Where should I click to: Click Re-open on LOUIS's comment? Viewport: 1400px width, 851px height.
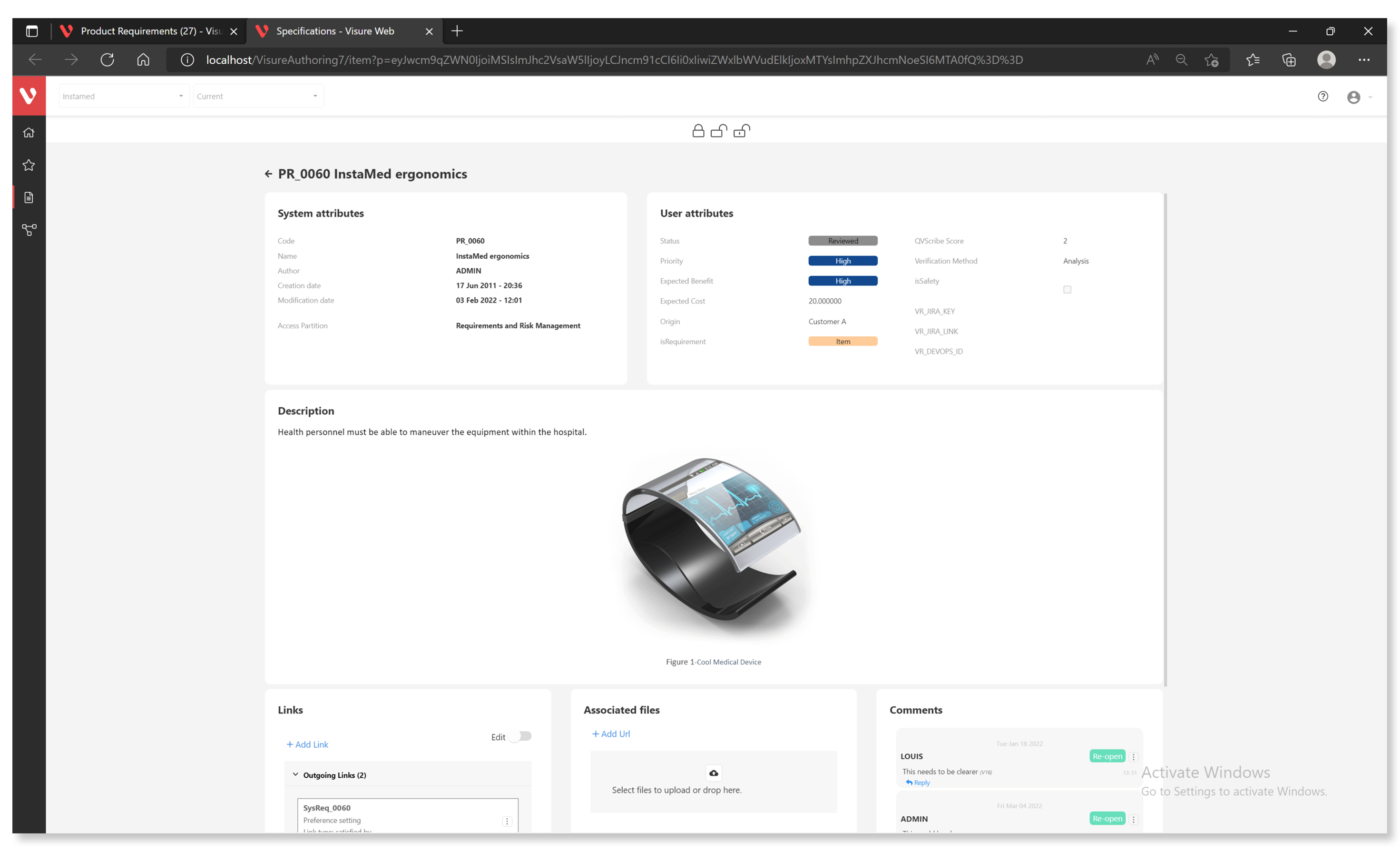click(x=1107, y=755)
